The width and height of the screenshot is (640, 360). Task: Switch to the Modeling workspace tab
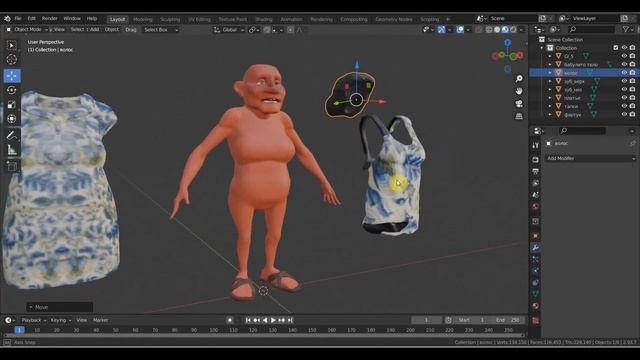(x=142, y=19)
